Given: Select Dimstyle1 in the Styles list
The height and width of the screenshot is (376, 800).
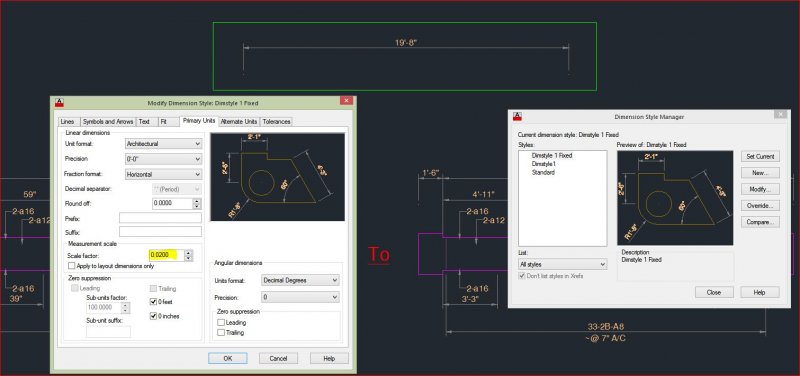Looking at the screenshot, I should (x=544, y=164).
